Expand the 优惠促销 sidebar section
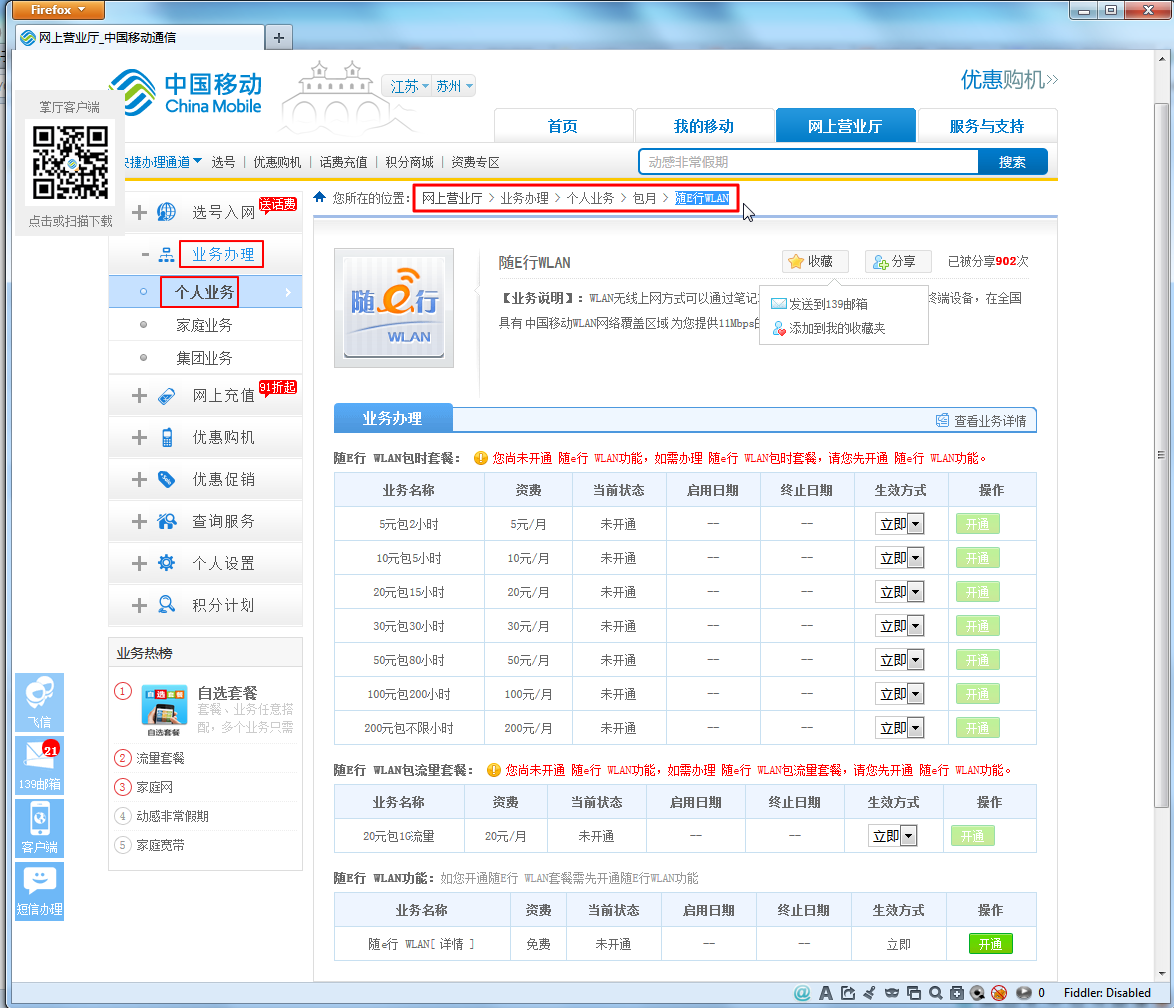The height and width of the screenshot is (1008, 1174). 139,479
